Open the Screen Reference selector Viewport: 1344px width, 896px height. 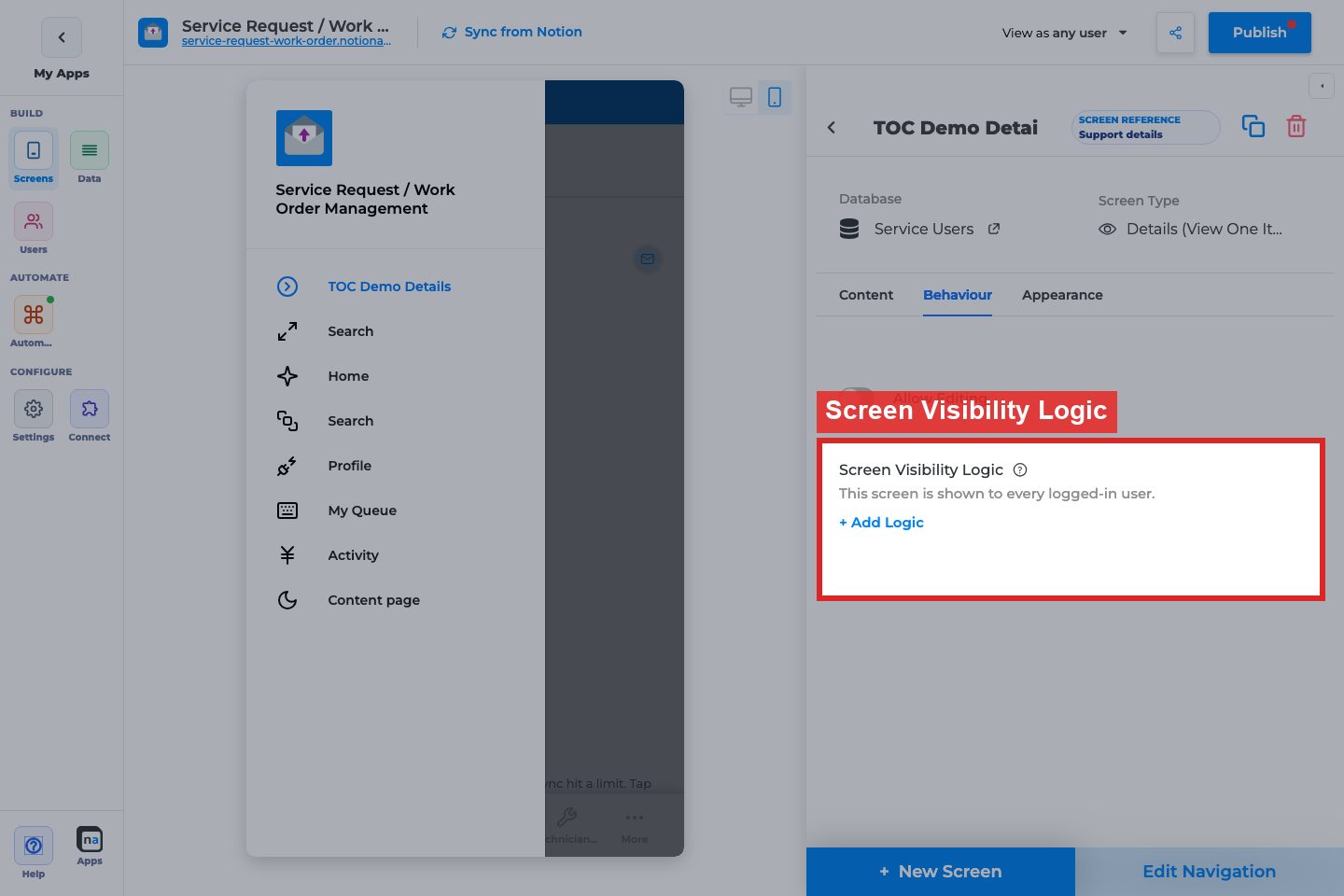click(1146, 127)
